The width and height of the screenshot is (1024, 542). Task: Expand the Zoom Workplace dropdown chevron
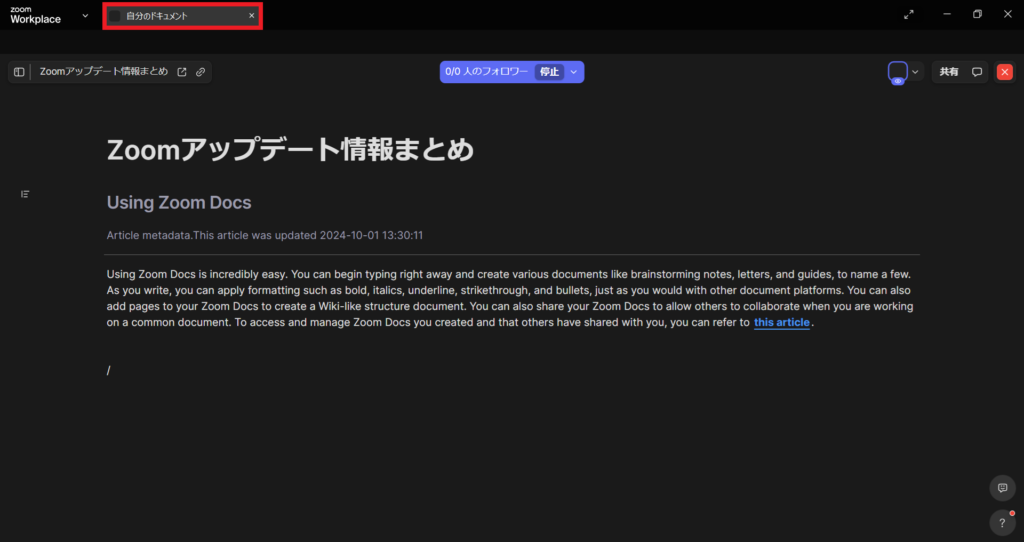pos(85,16)
